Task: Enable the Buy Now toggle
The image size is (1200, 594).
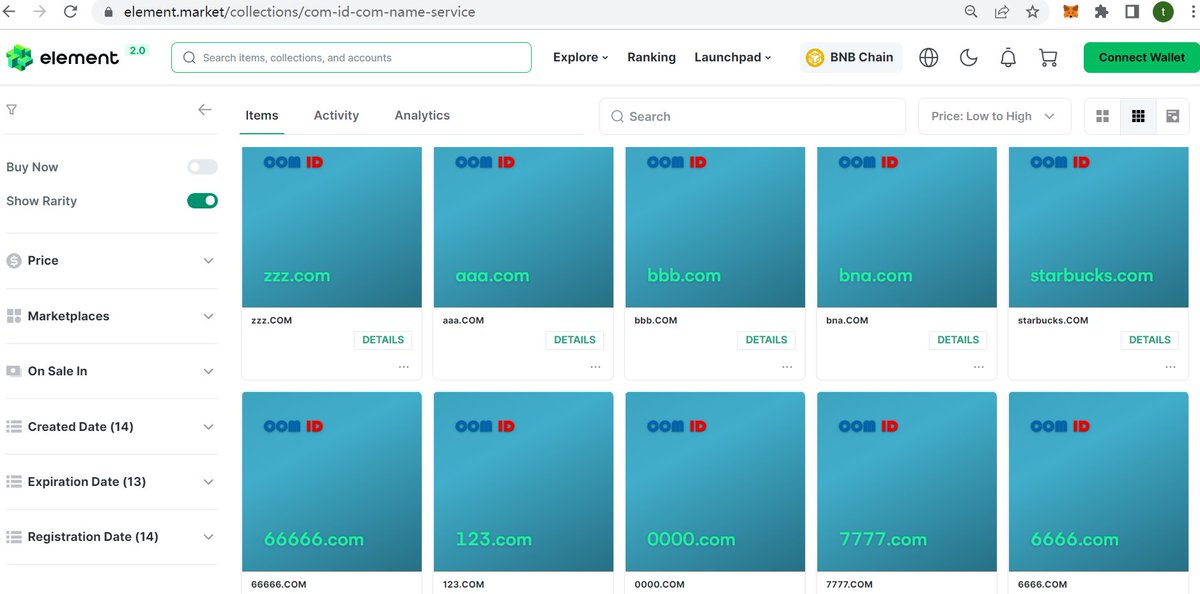Action: click(x=202, y=167)
